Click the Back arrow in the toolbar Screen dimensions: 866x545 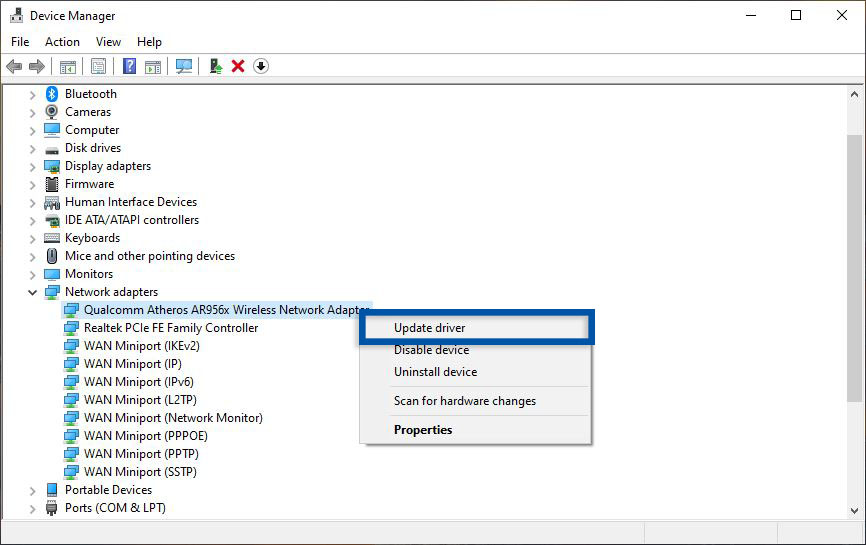point(14,66)
